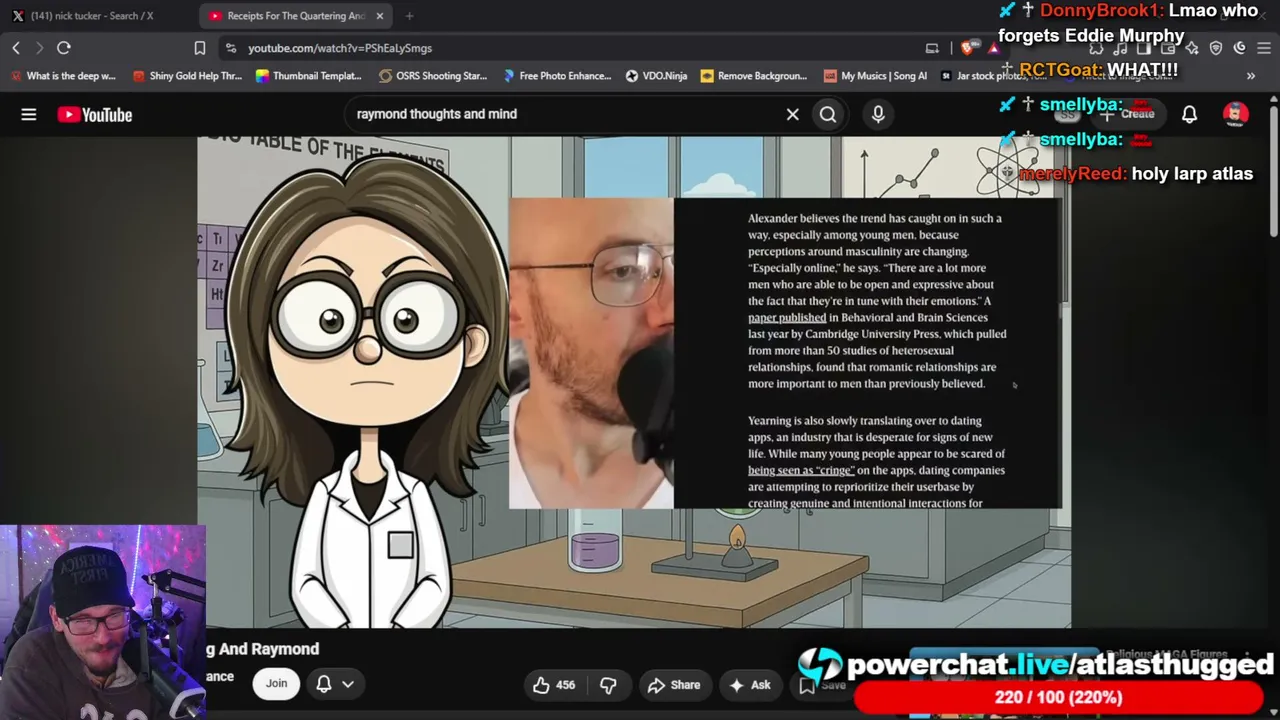The image size is (1280, 720).
Task: Open My Musics | Song AI bookmark
Action: [875, 76]
